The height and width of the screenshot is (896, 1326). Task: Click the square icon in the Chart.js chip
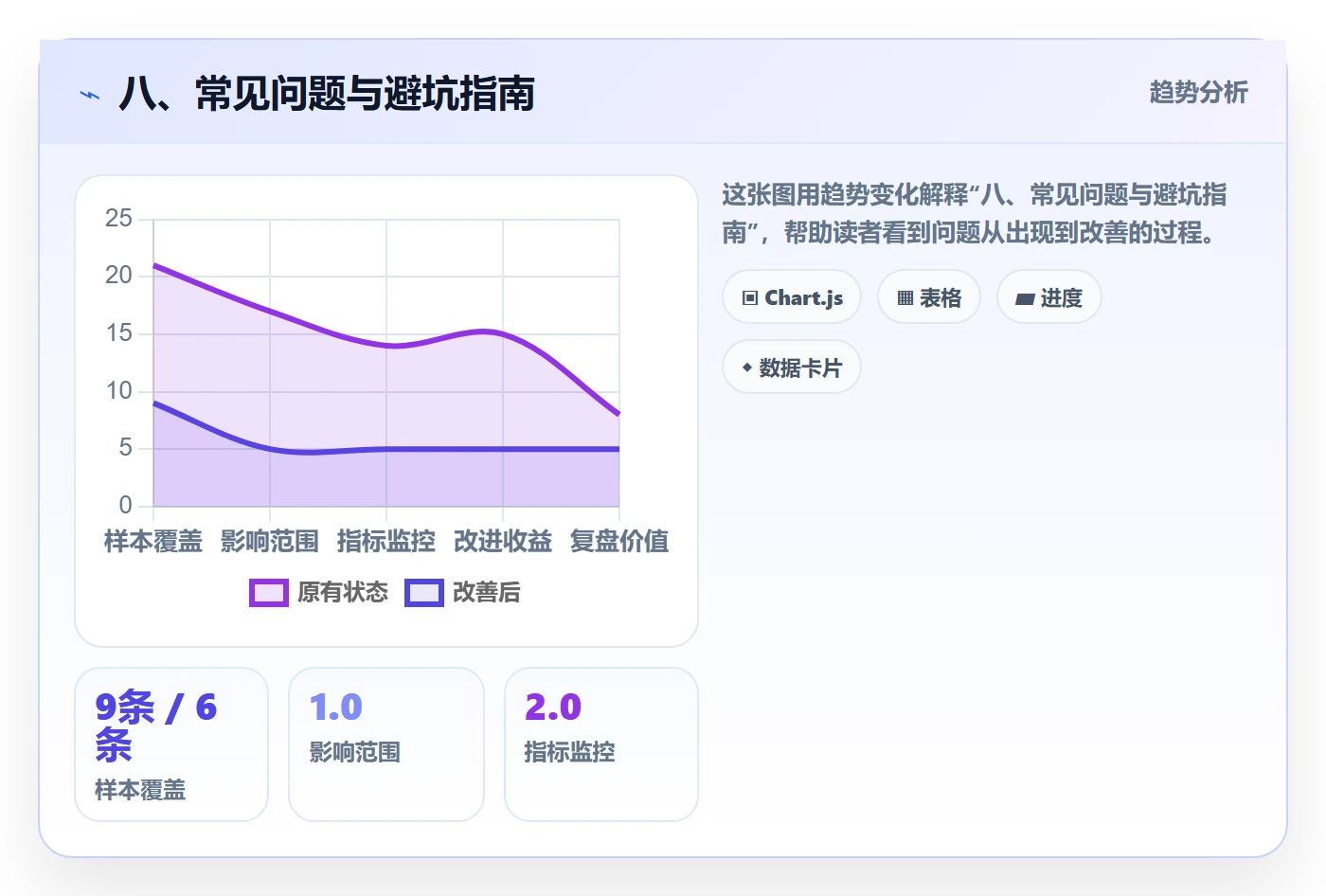pyautogui.click(x=750, y=297)
